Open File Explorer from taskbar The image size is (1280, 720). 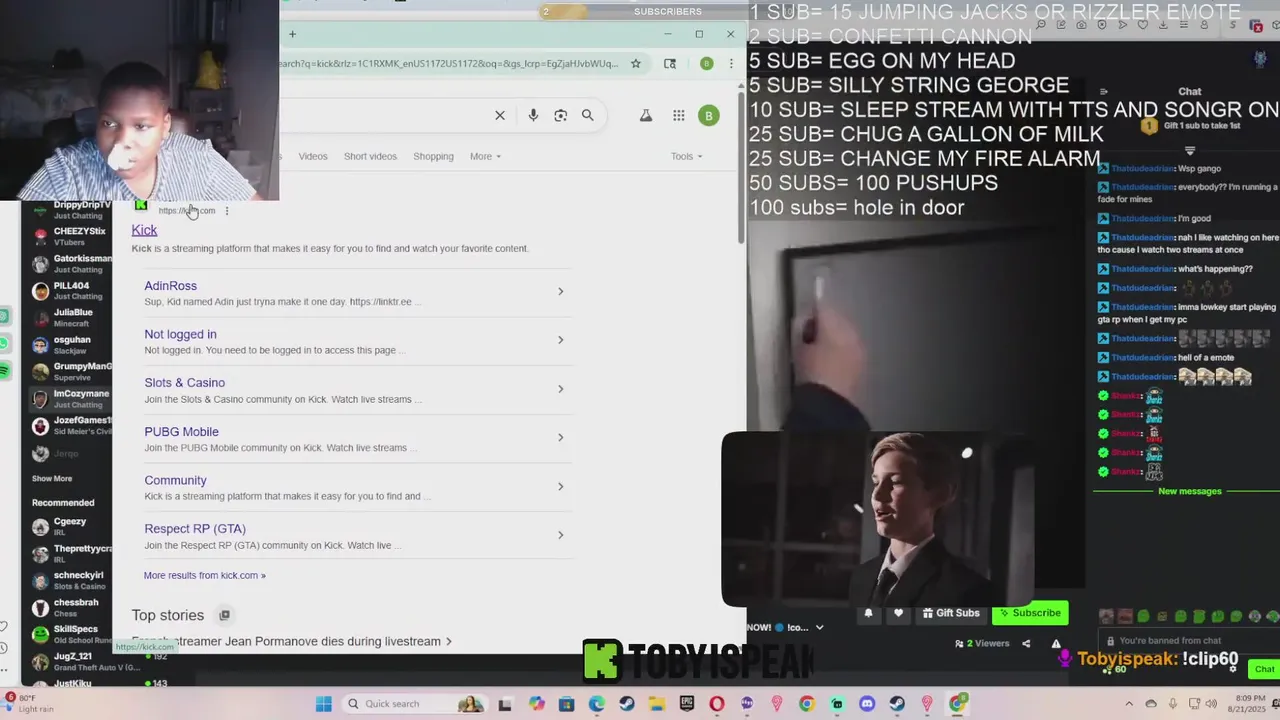[657, 704]
